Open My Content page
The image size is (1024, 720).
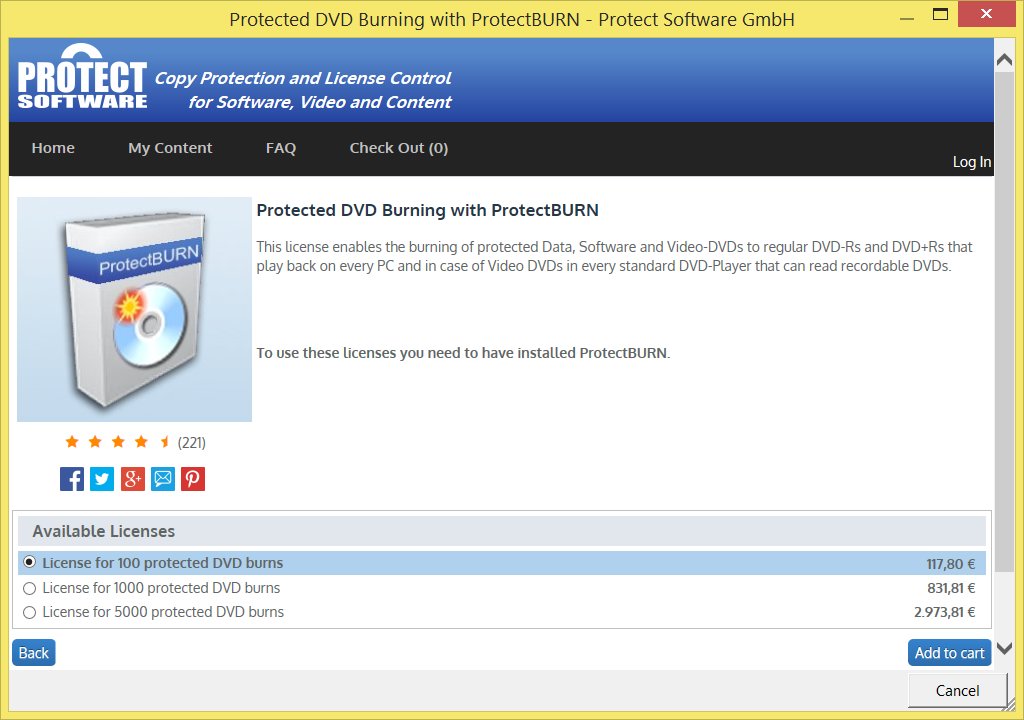click(x=170, y=148)
